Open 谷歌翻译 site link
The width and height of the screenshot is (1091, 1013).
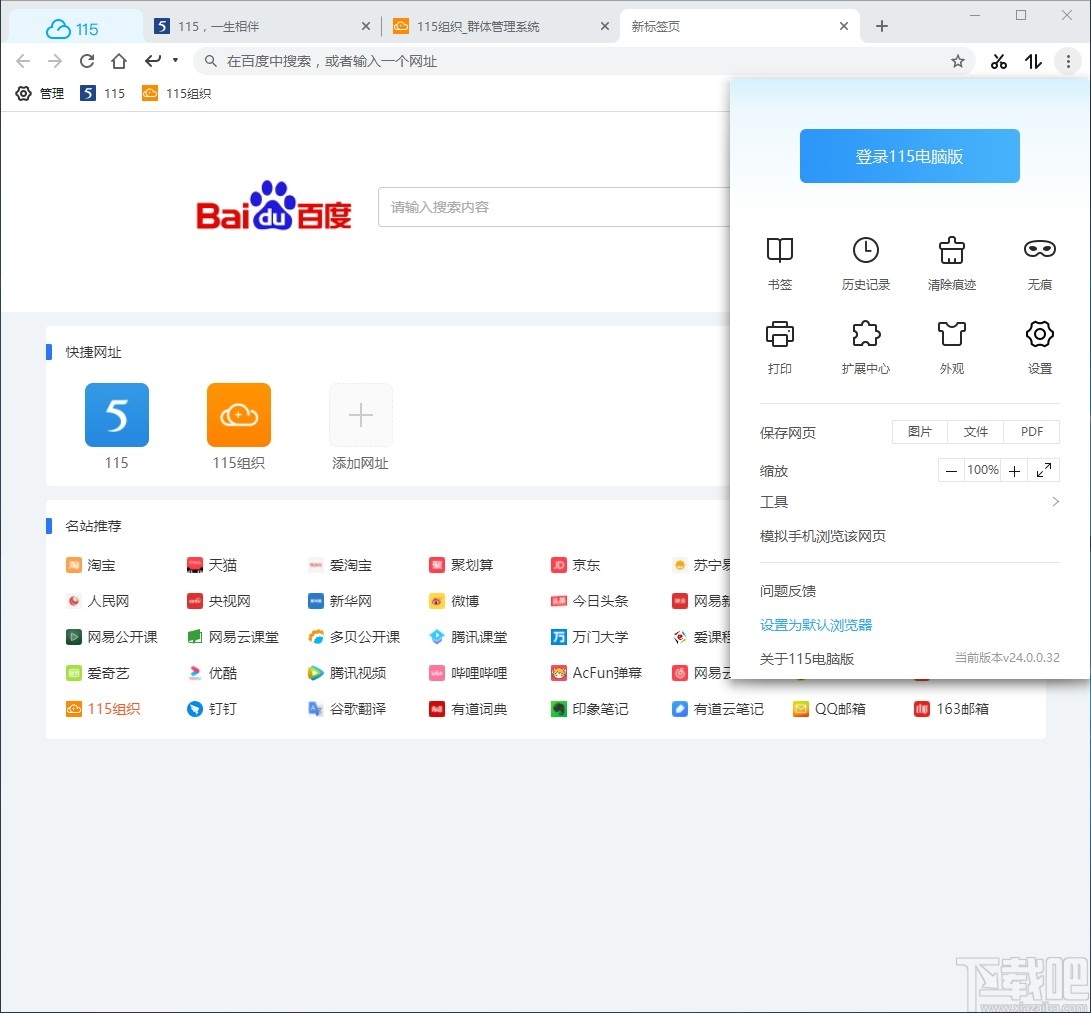[x=347, y=709]
